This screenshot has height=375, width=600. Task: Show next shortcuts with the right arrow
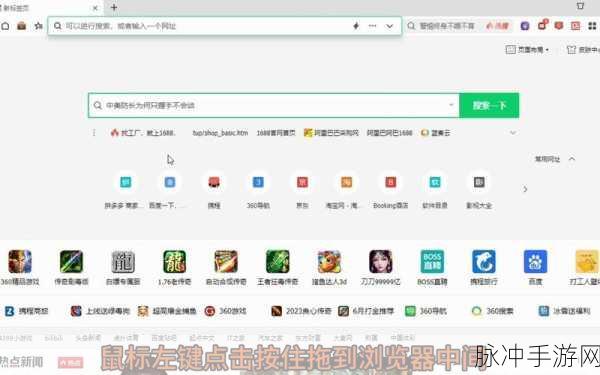point(525,189)
